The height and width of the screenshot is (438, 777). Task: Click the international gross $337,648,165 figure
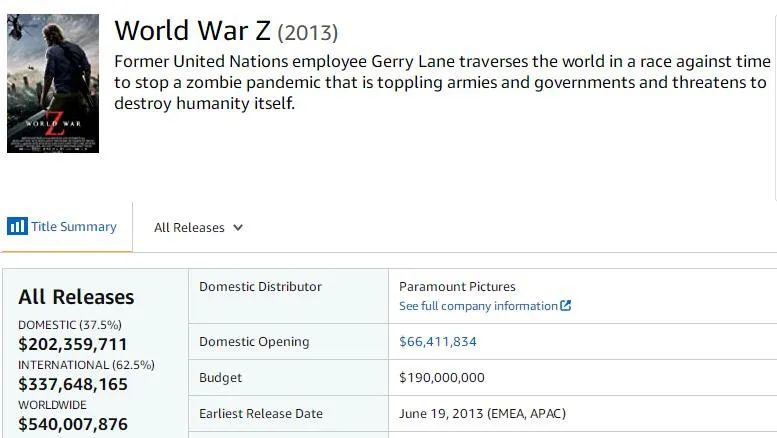click(x=73, y=384)
